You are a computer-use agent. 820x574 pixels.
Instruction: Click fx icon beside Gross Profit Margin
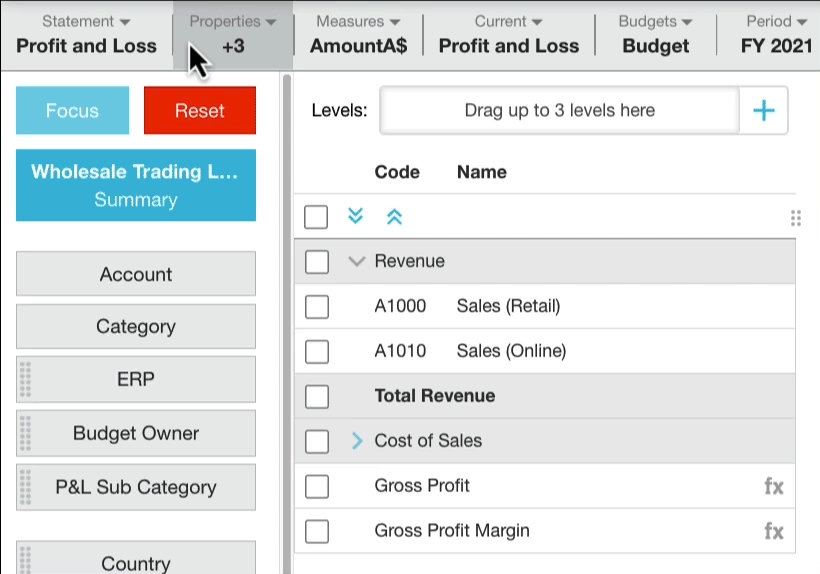pyautogui.click(x=773, y=532)
